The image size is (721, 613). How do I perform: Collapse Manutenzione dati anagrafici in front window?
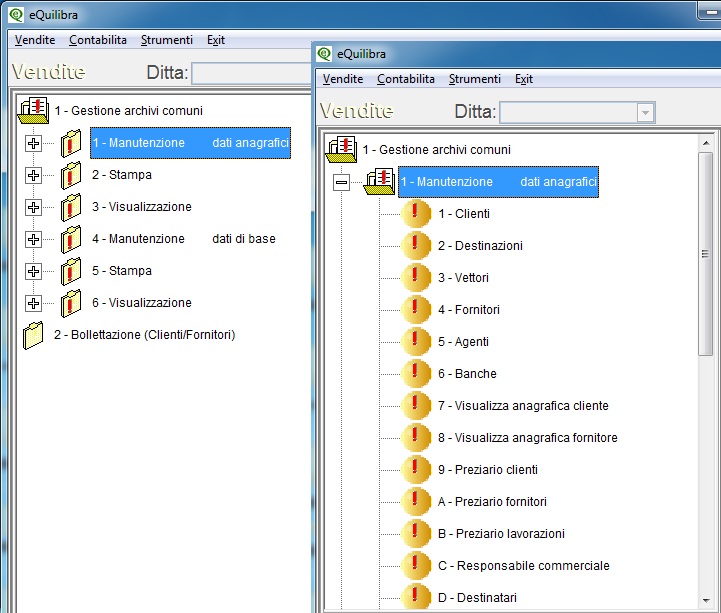pos(341,182)
